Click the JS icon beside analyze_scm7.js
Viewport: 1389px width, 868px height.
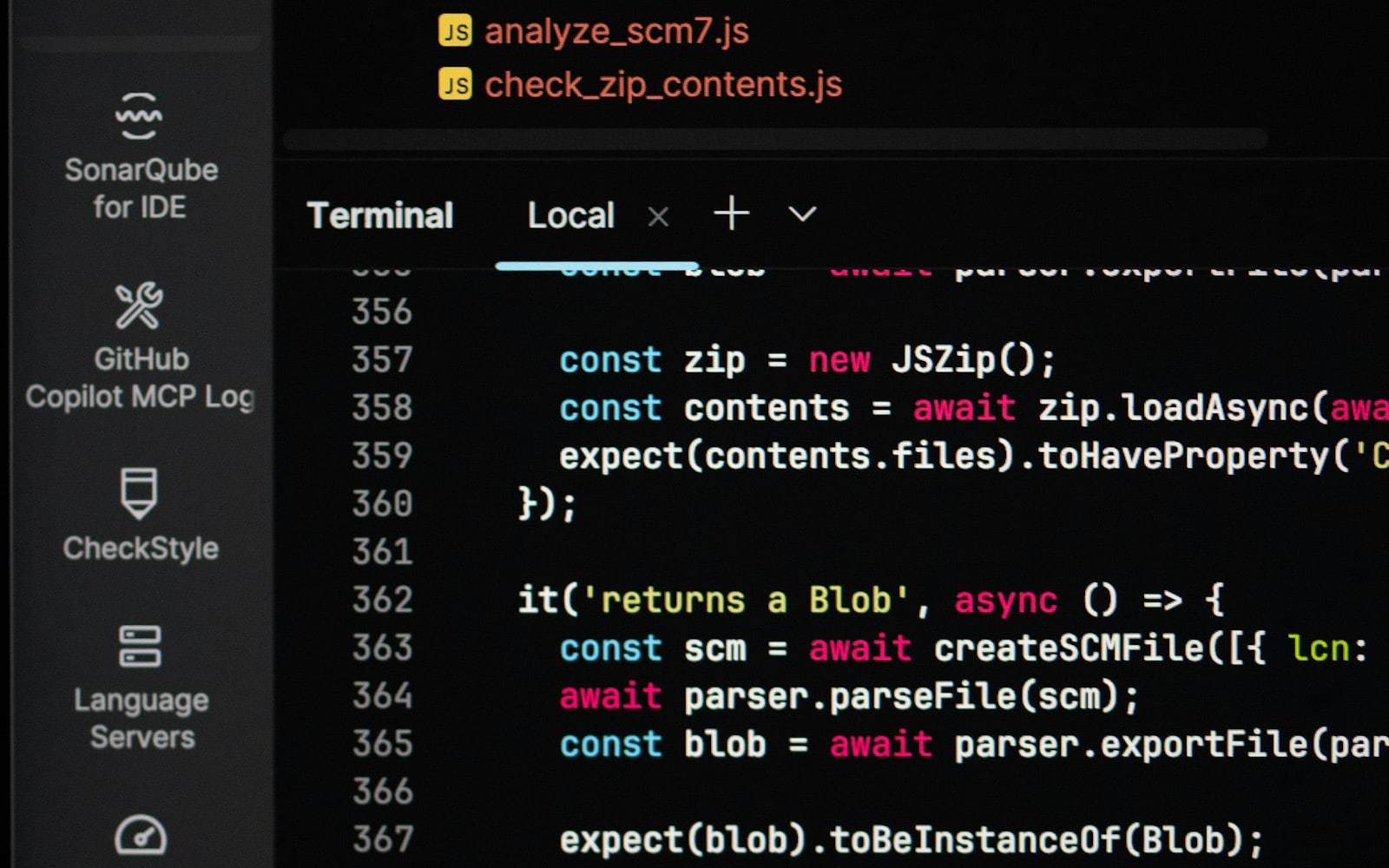point(455,31)
